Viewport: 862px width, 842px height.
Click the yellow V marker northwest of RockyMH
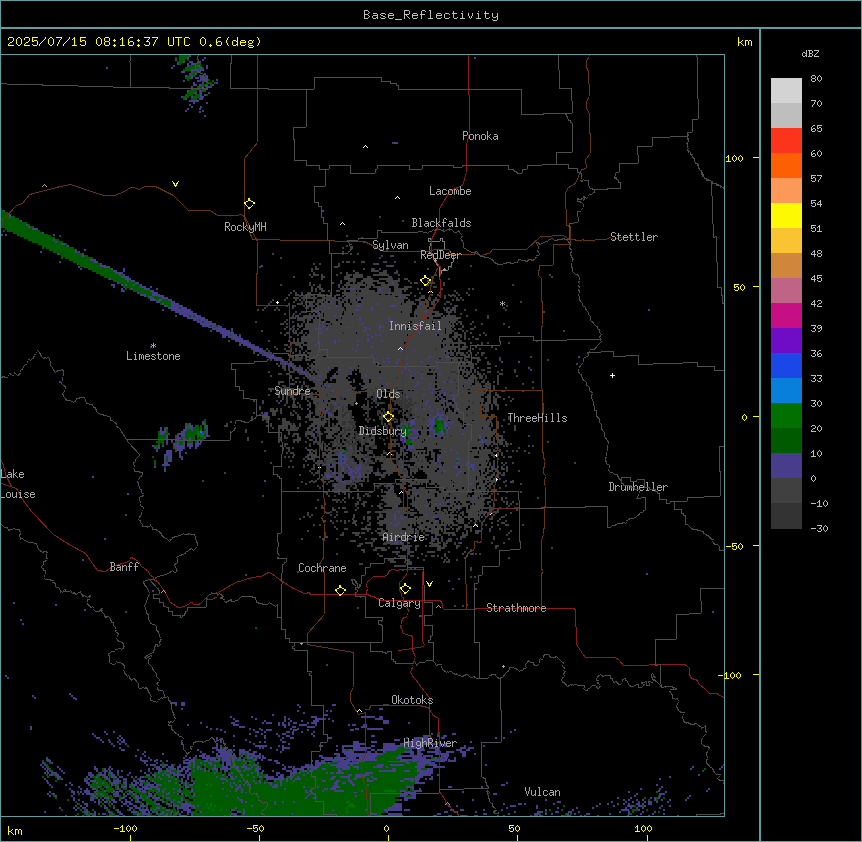tap(175, 184)
